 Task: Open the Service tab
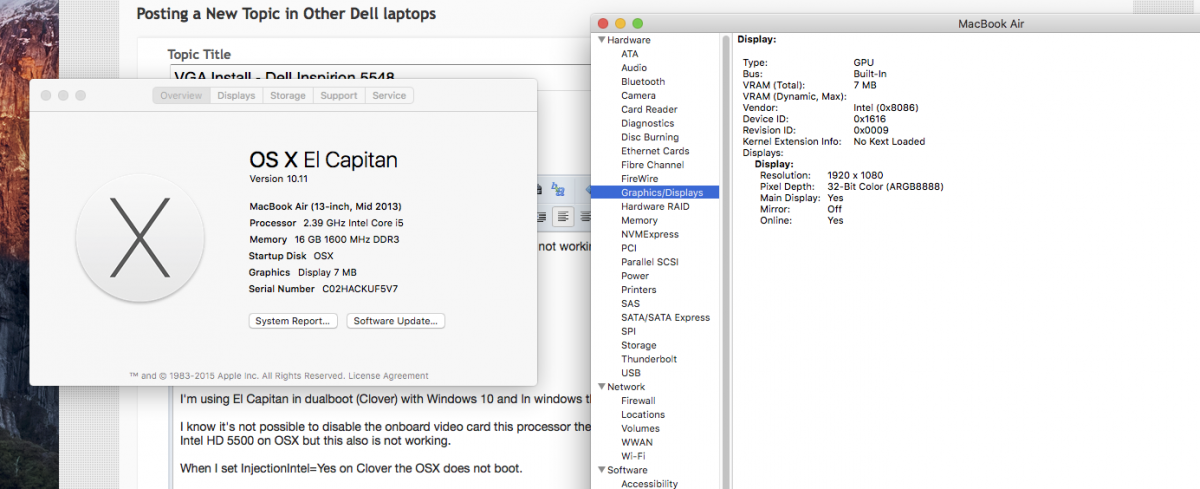tap(389, 96)
